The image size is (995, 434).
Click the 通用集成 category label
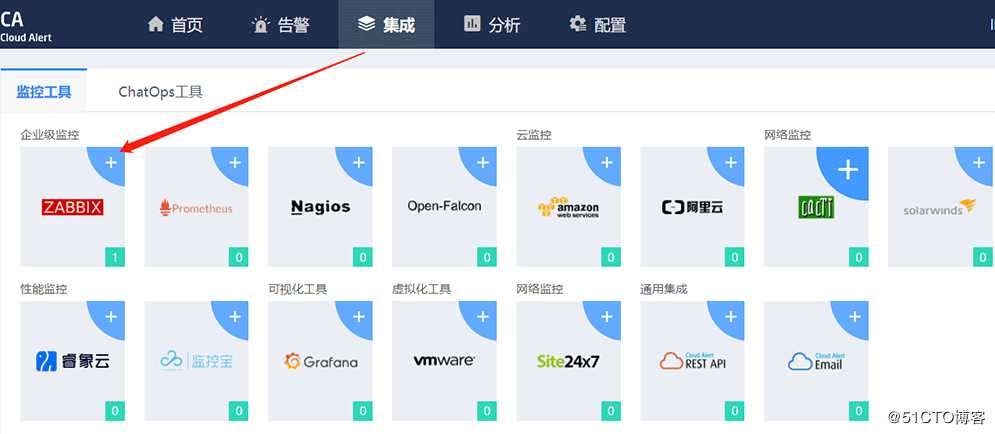tap(664, 289)
